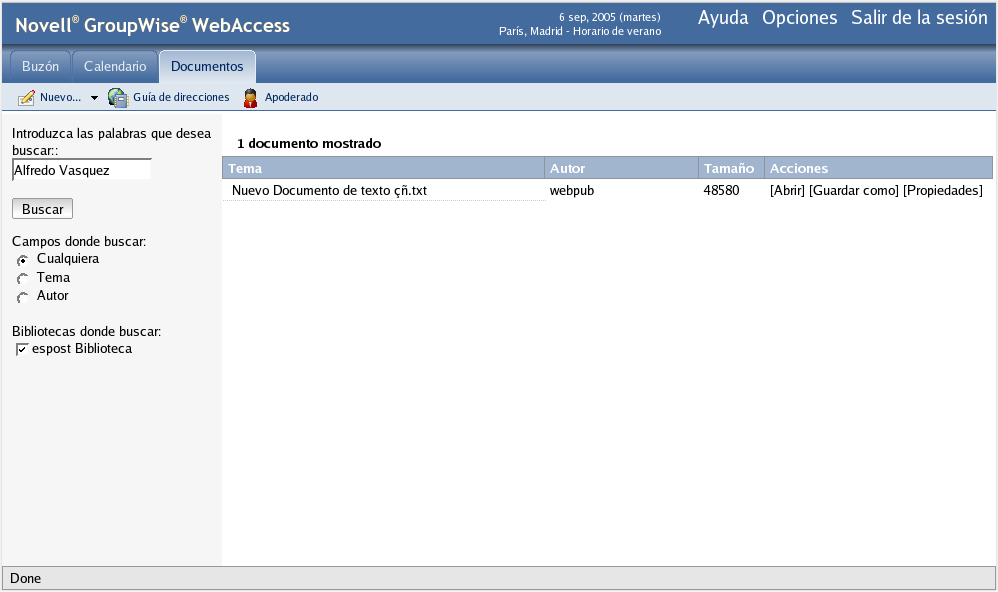Click the Apoderado proxy user icon

coord(249,97)
